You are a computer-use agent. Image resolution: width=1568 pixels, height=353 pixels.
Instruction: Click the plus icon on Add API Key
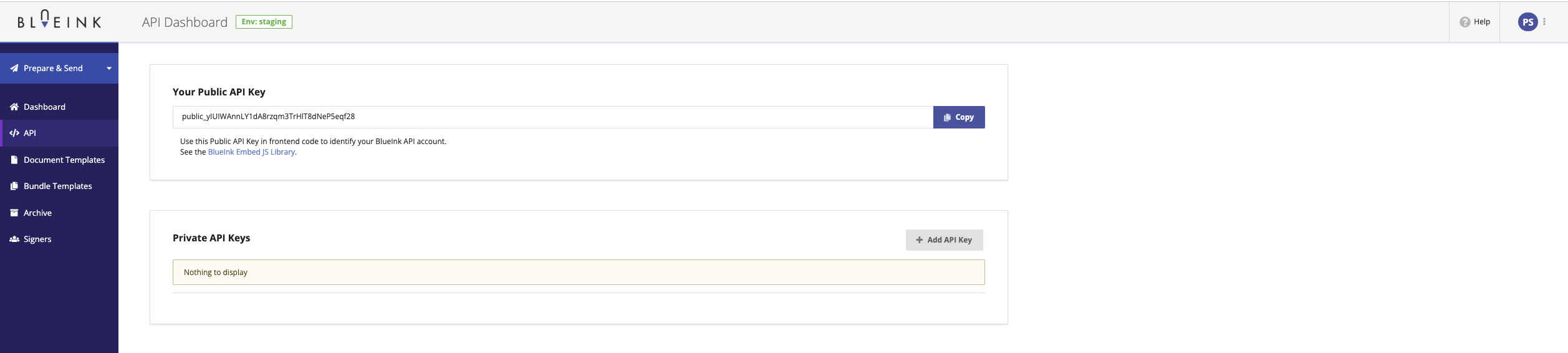point(919,240)
